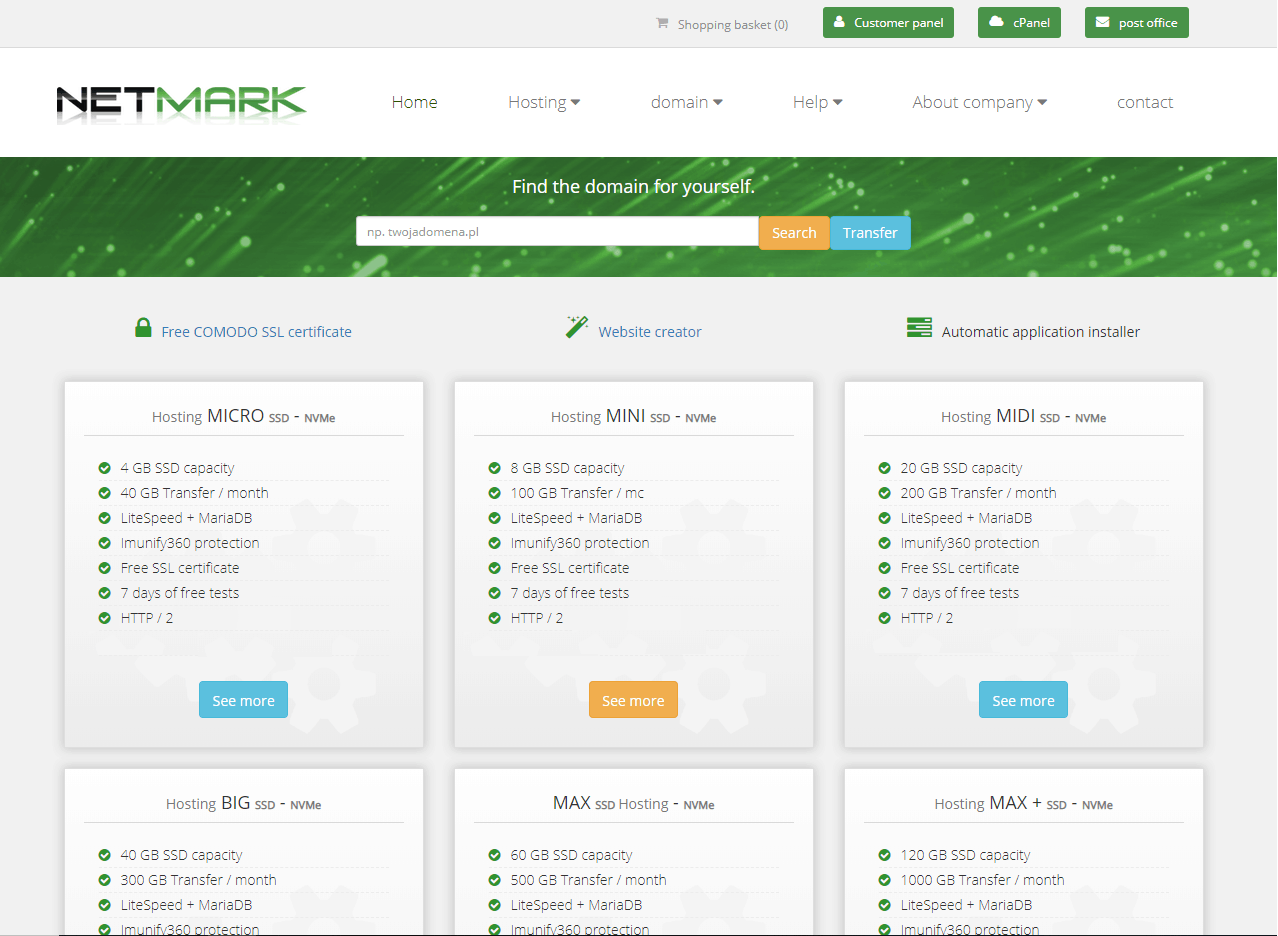Click MIDI's 7 days of free tests text
This screenshot has width=1278, height=936.
(960, 593)
